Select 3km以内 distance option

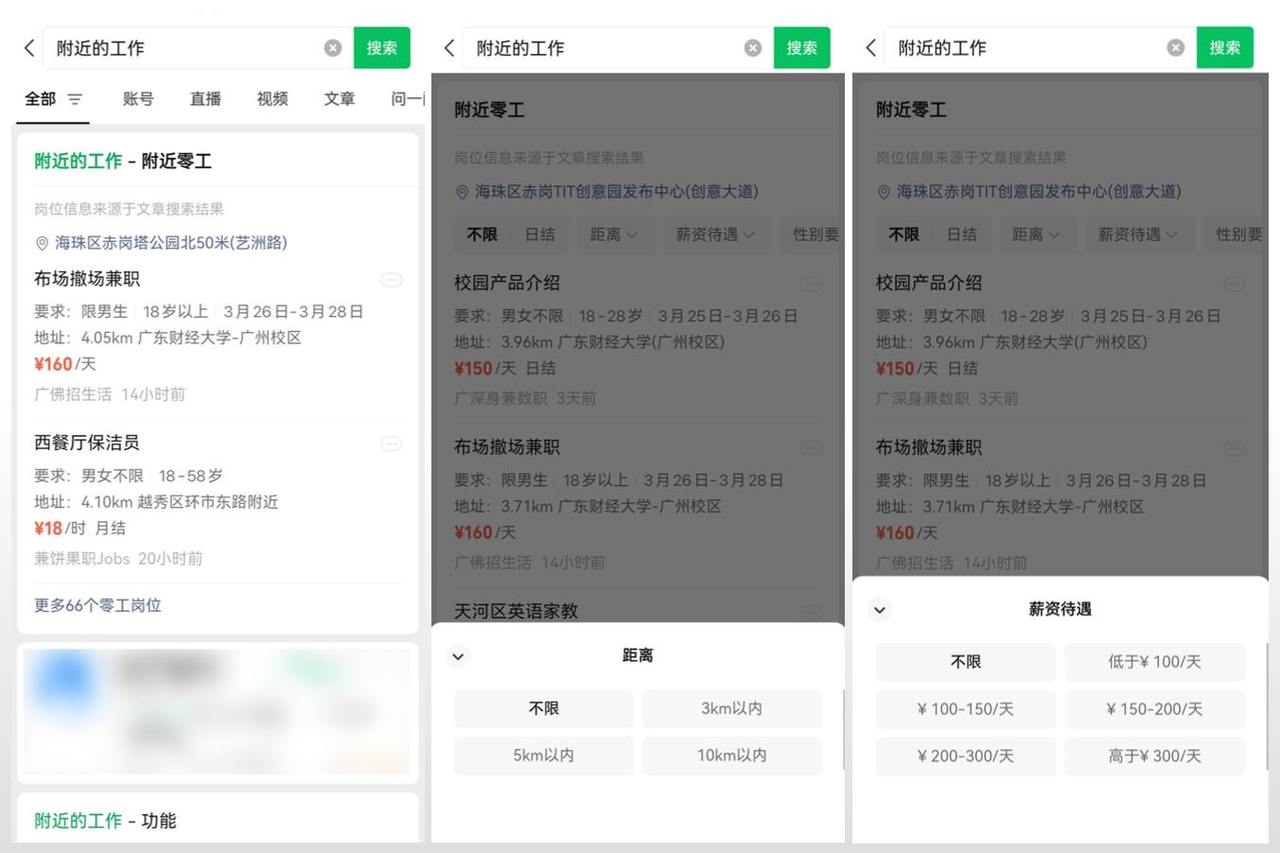[x=732, y=708]
